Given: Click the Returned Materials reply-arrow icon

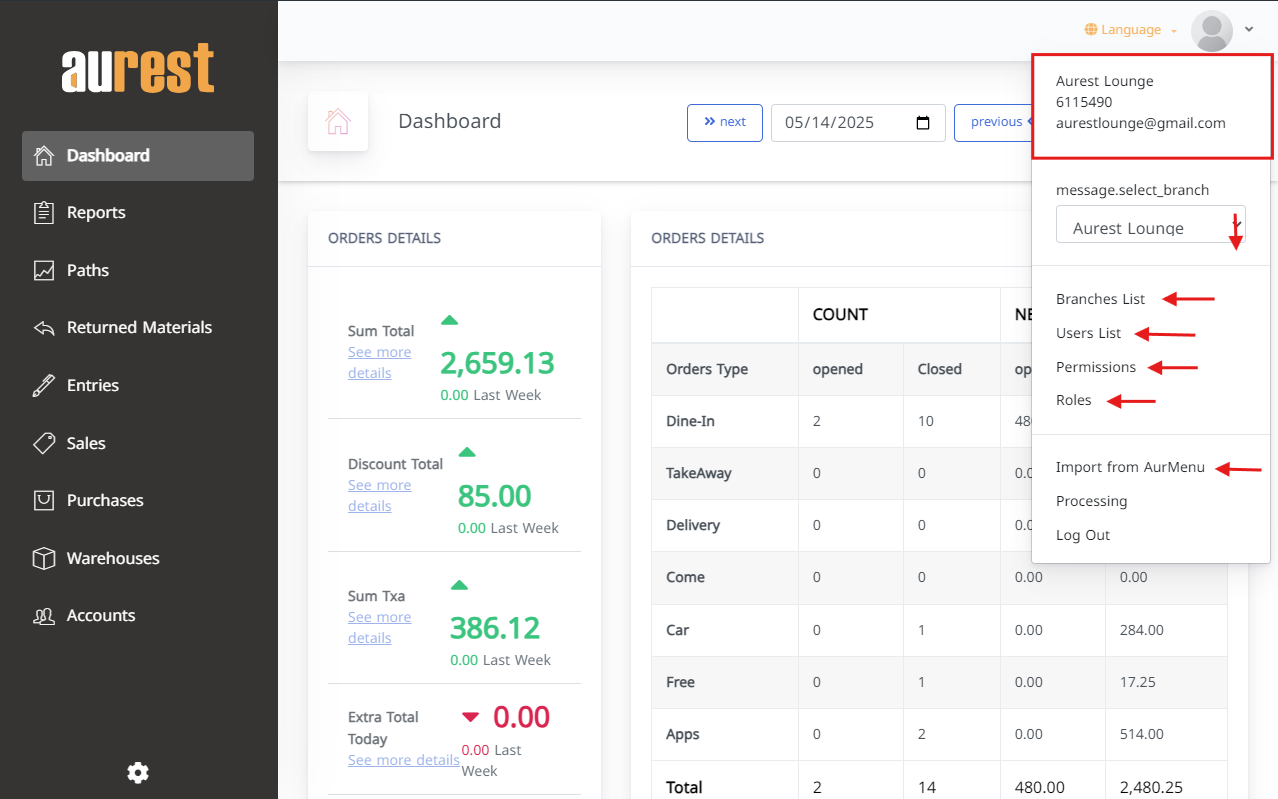Looking at the screenshot, I should [x=43, y=328].
